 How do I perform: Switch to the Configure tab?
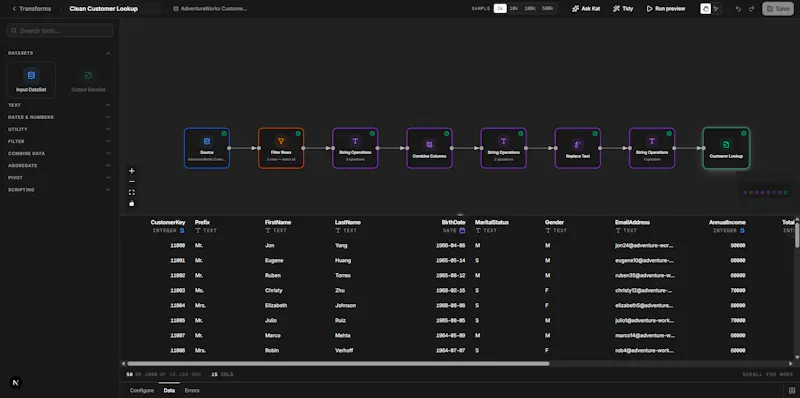click(141, 390)
